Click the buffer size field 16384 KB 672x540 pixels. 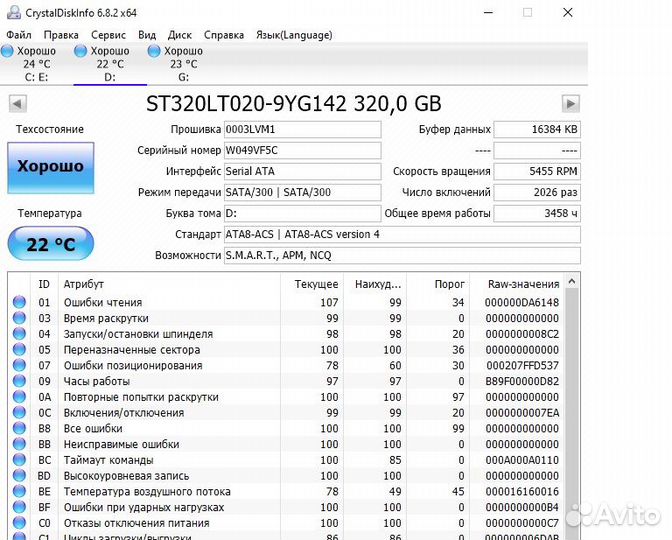[537, 129]
